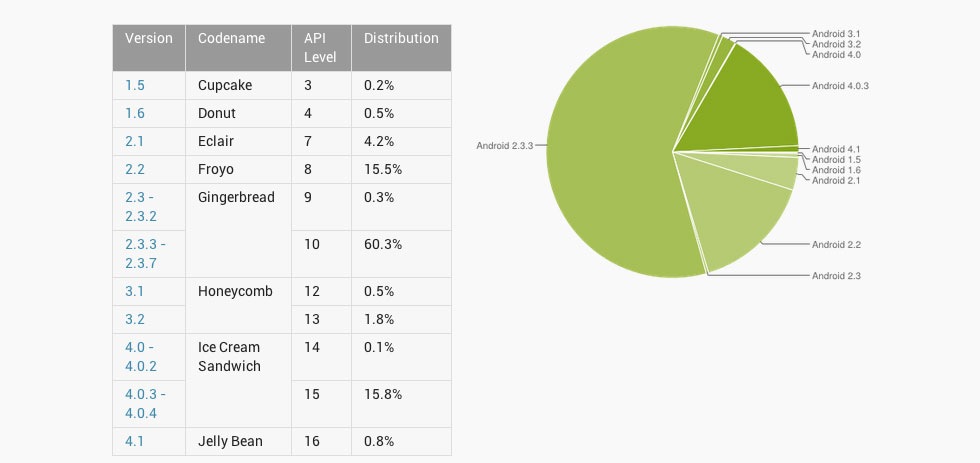Open the 1.5 version link
The width and height of the screenshot is (980, 463).
(x=134, y=86)
